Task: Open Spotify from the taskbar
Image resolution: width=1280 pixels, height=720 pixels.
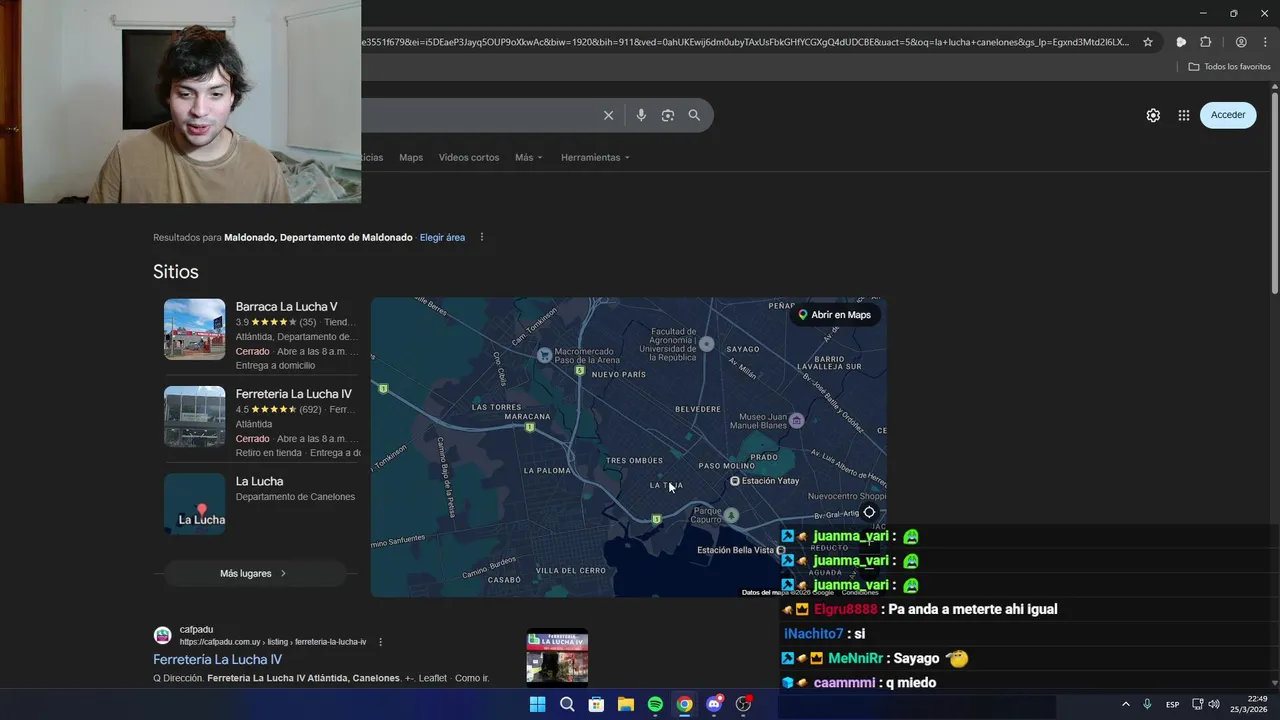Action: click(x=655, y=704)
